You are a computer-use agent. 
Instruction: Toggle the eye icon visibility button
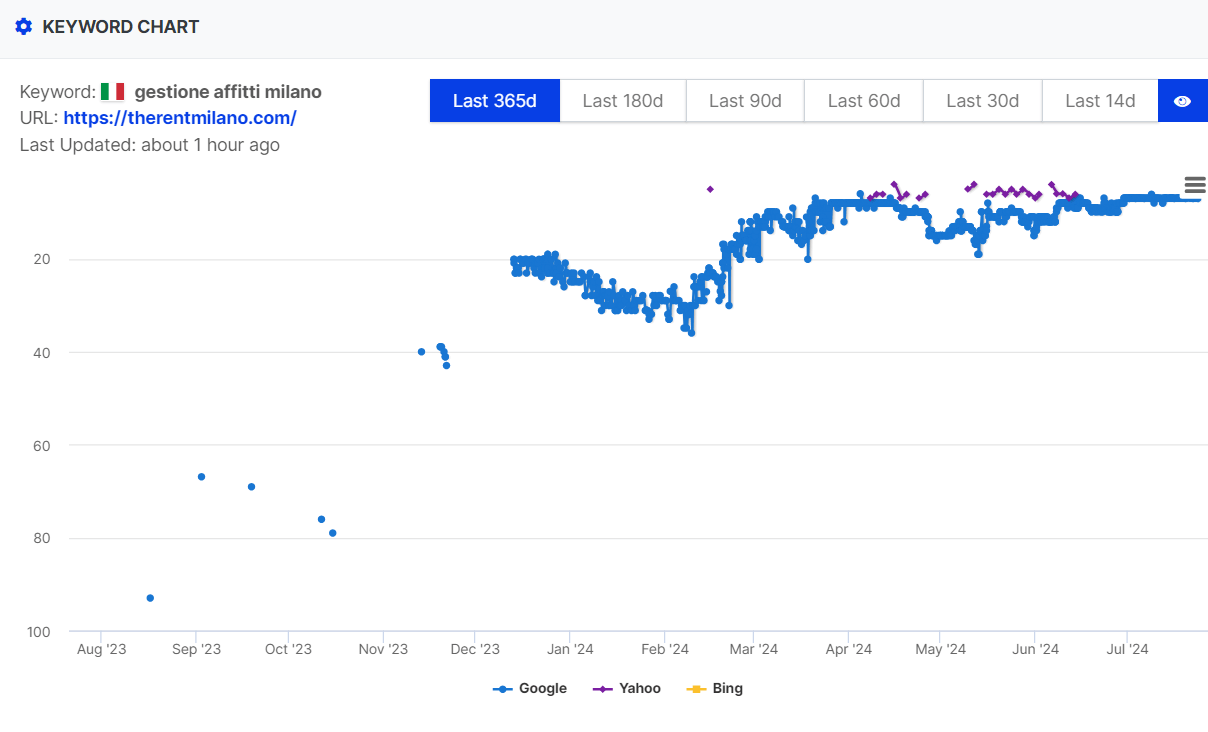(x=1182, y=101)
